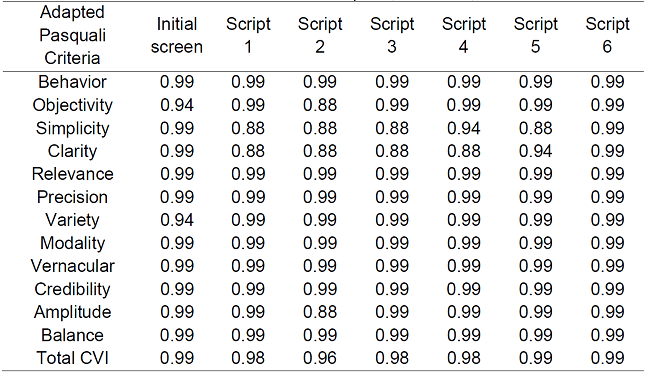Image resolution: width=650 pixels, height=373 pixels.
Task: Select the Adapted Pasquali Criteria header
Action: point(72,35)
